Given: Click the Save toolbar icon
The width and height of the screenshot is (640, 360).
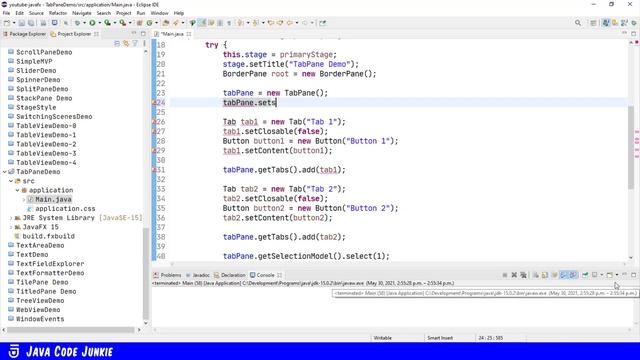Looking at the screenshot, I should pyautogui.click(x=22, y=23).
